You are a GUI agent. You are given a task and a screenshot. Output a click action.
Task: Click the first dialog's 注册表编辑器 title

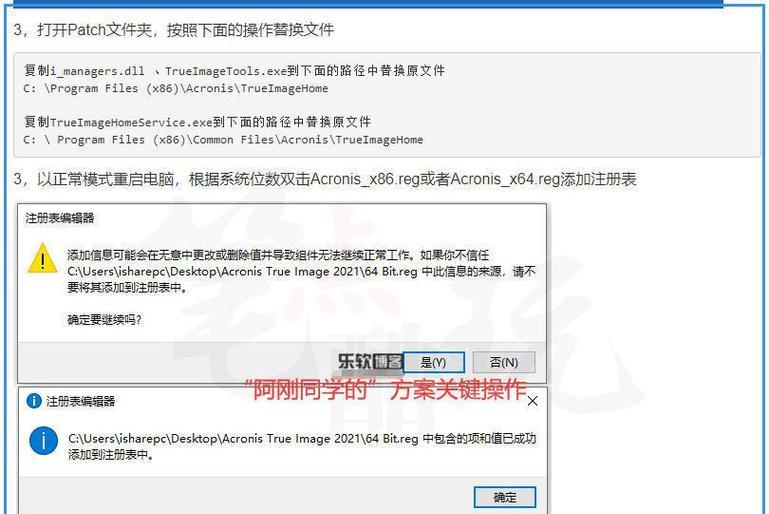59,218
